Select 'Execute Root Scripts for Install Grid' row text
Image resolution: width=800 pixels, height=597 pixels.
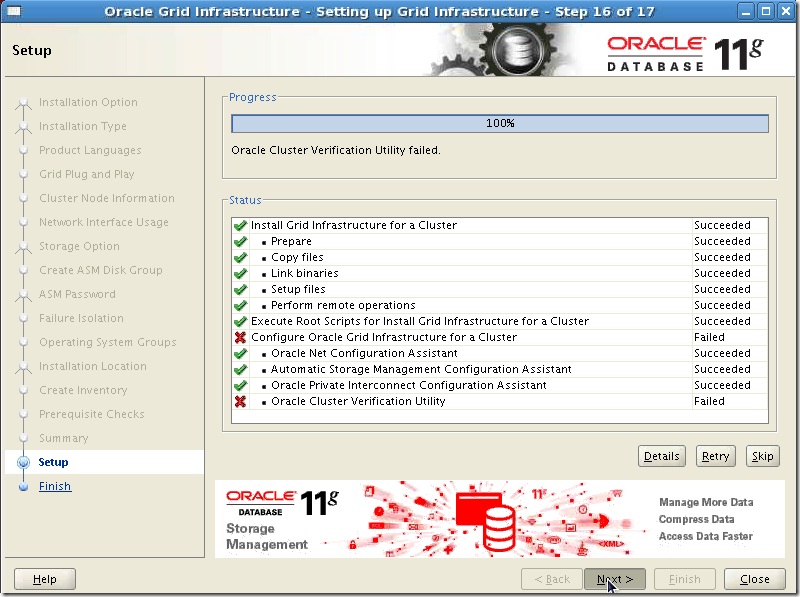pyautogui.click(x=420, y=321)
